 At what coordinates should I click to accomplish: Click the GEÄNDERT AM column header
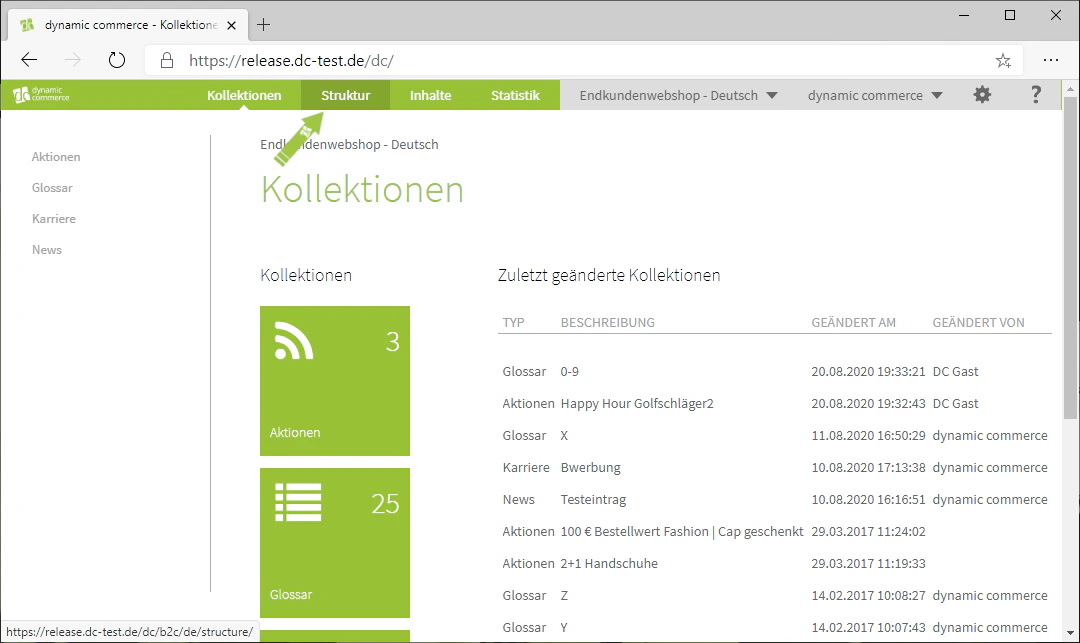click(853, 322)
